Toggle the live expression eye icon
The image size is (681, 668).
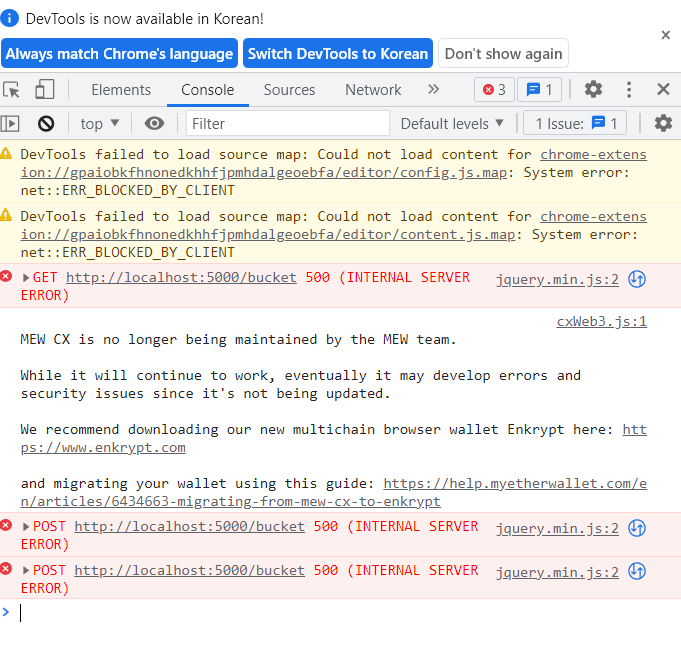point(154,123)
